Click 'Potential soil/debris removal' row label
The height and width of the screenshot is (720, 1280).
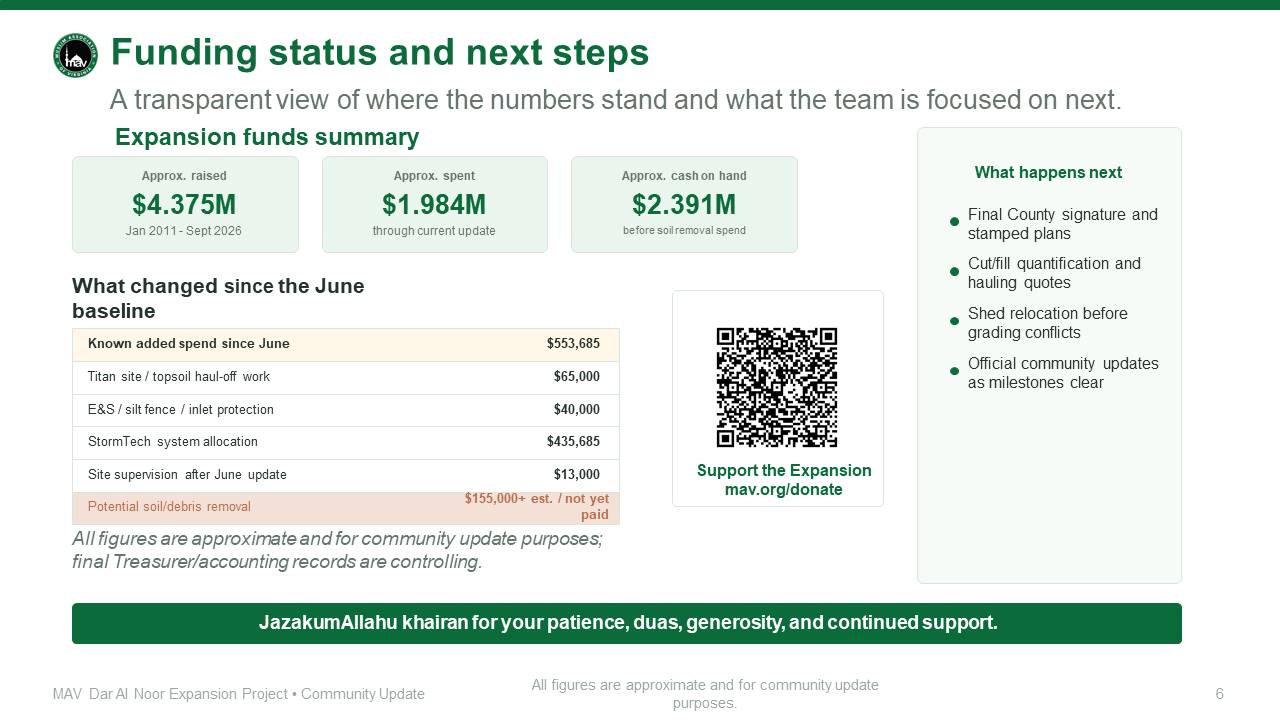coord(169,507)
